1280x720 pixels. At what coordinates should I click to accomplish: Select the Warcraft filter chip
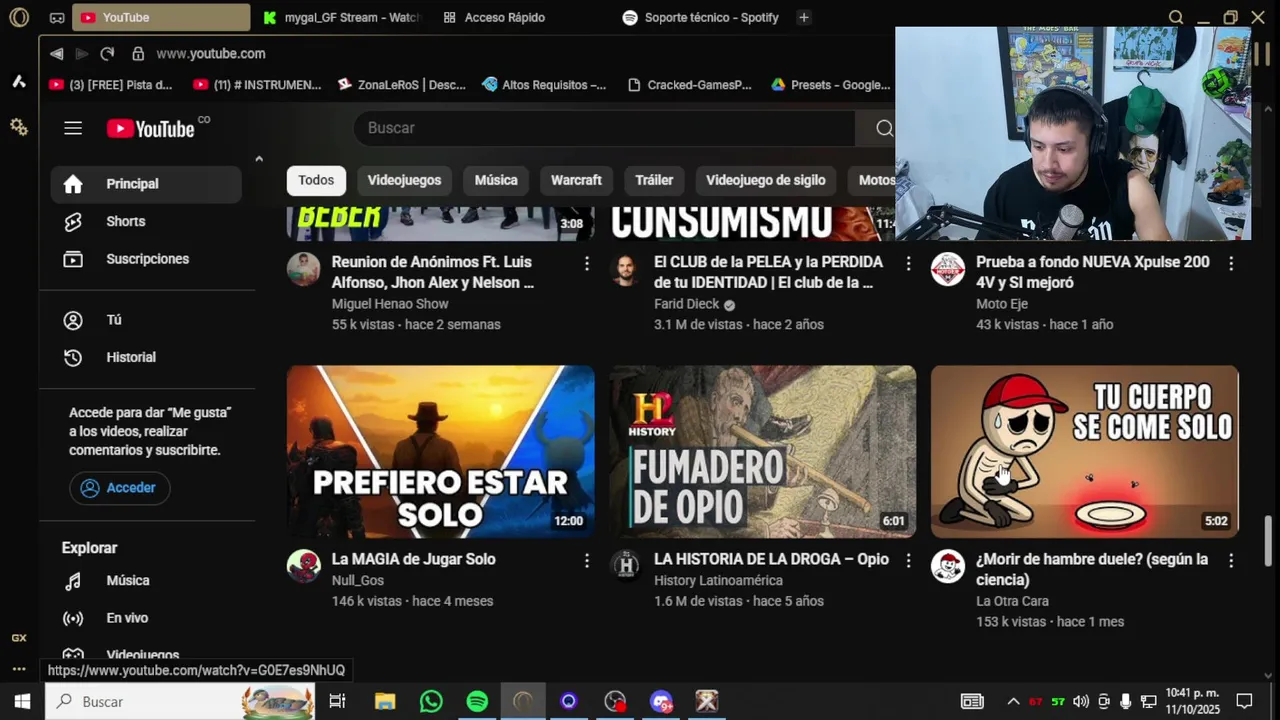[576, 180]
